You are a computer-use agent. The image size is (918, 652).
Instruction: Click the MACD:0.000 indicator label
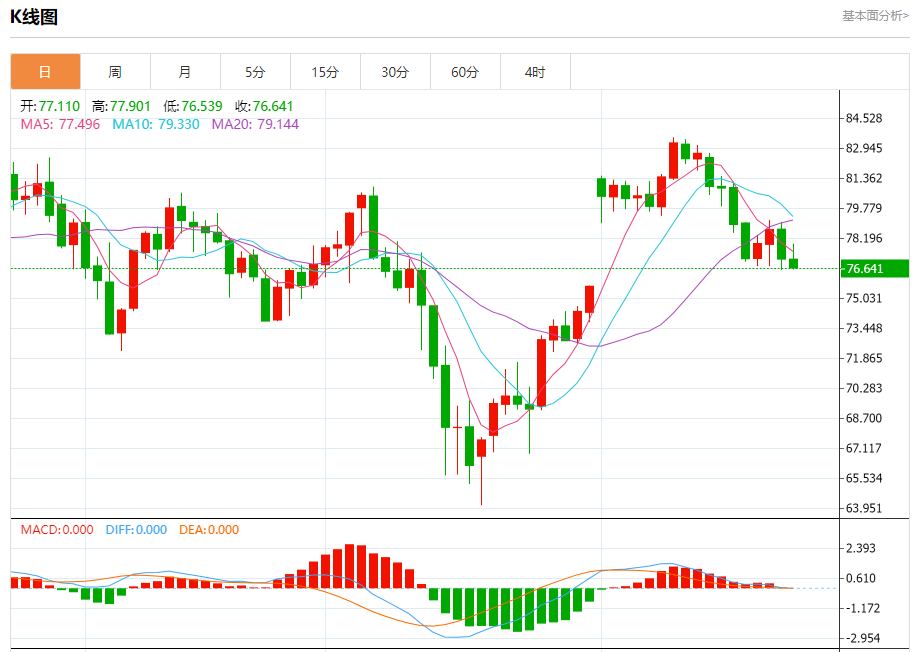[x=57, y=530]
